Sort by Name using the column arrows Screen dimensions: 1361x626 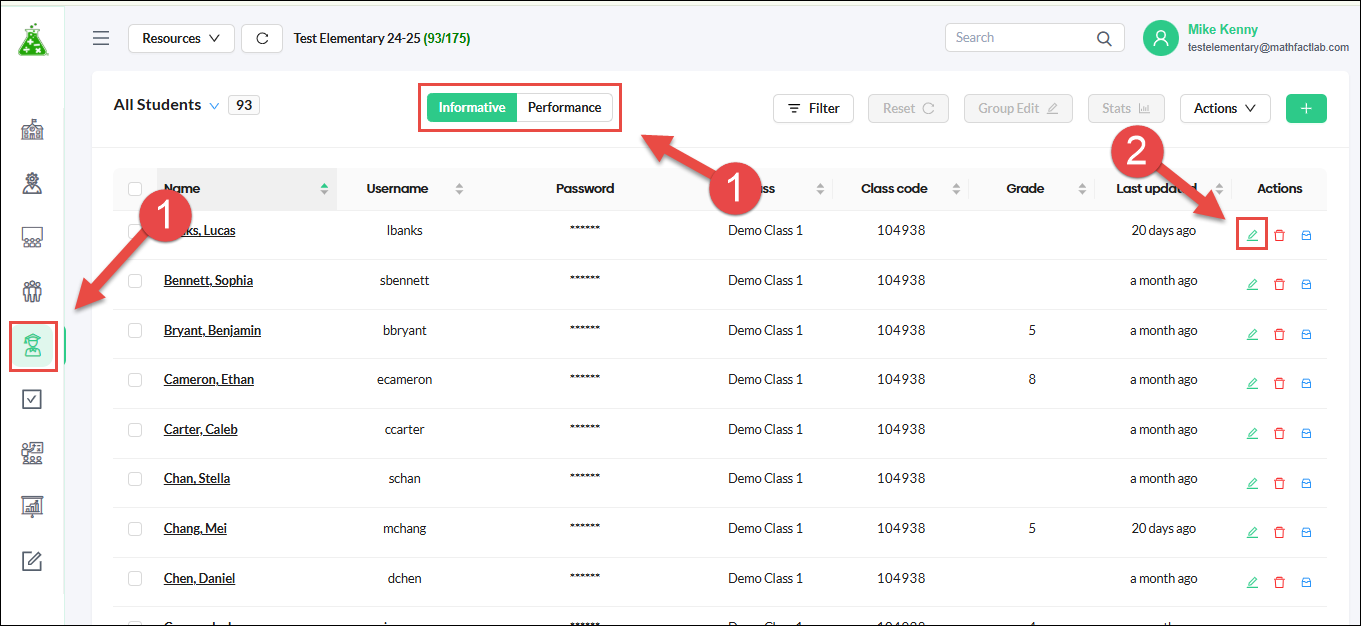pos(324,188)
